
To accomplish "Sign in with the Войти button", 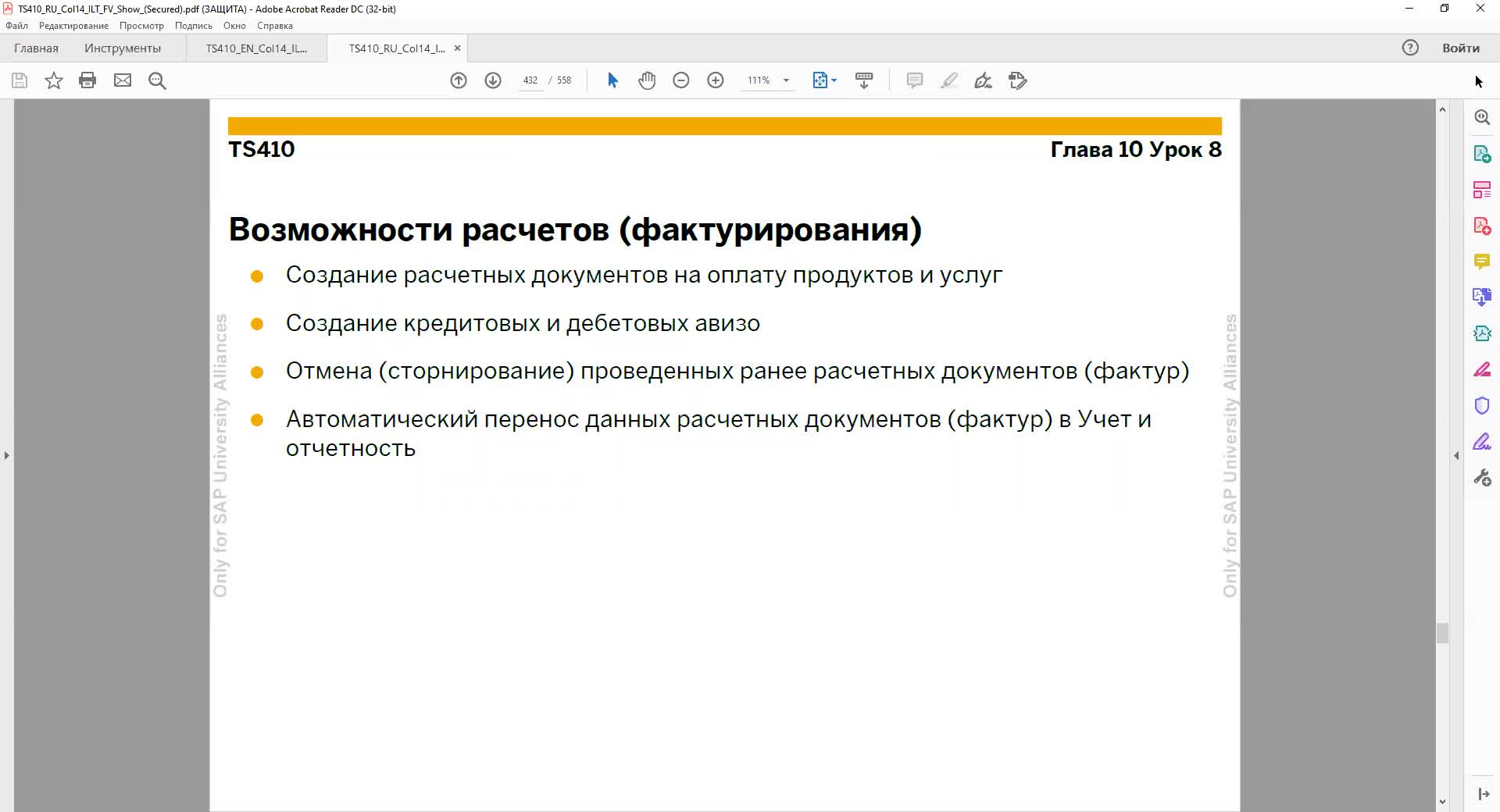I will [x=1460, y=48].
